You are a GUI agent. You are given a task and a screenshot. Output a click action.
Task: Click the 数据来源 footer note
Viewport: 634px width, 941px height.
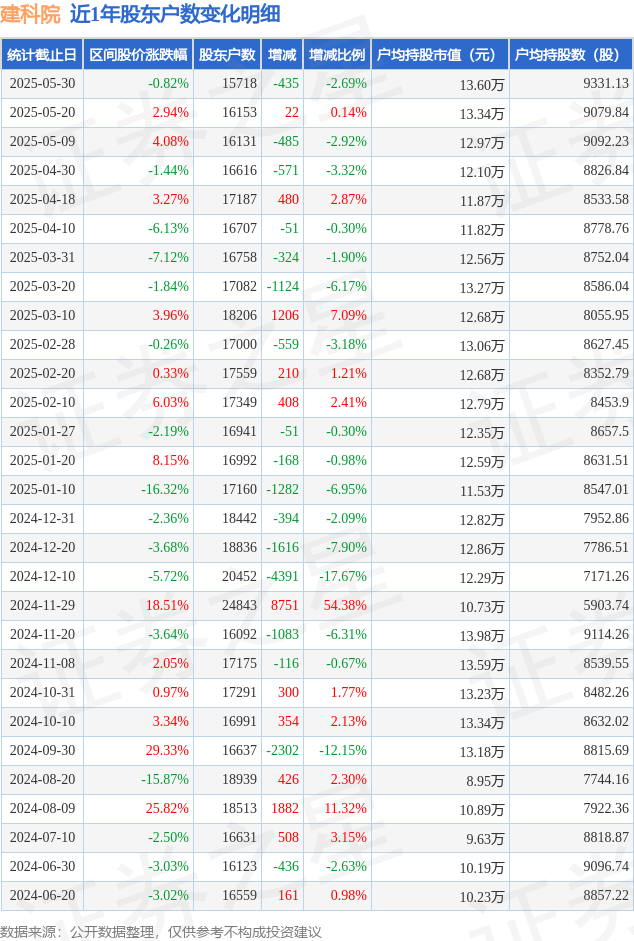(x=161, y=932)
